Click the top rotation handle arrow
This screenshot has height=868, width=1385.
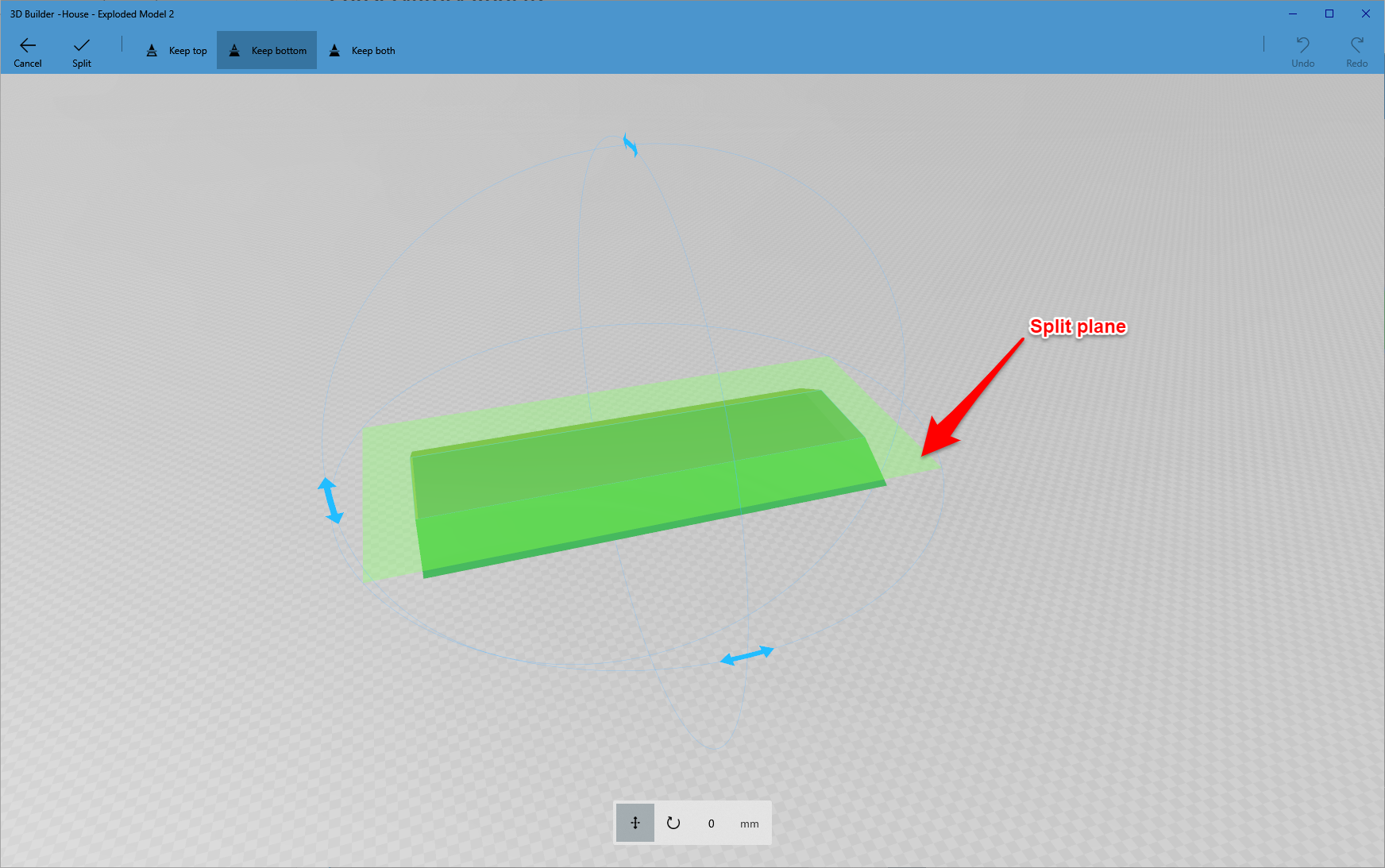630,145
